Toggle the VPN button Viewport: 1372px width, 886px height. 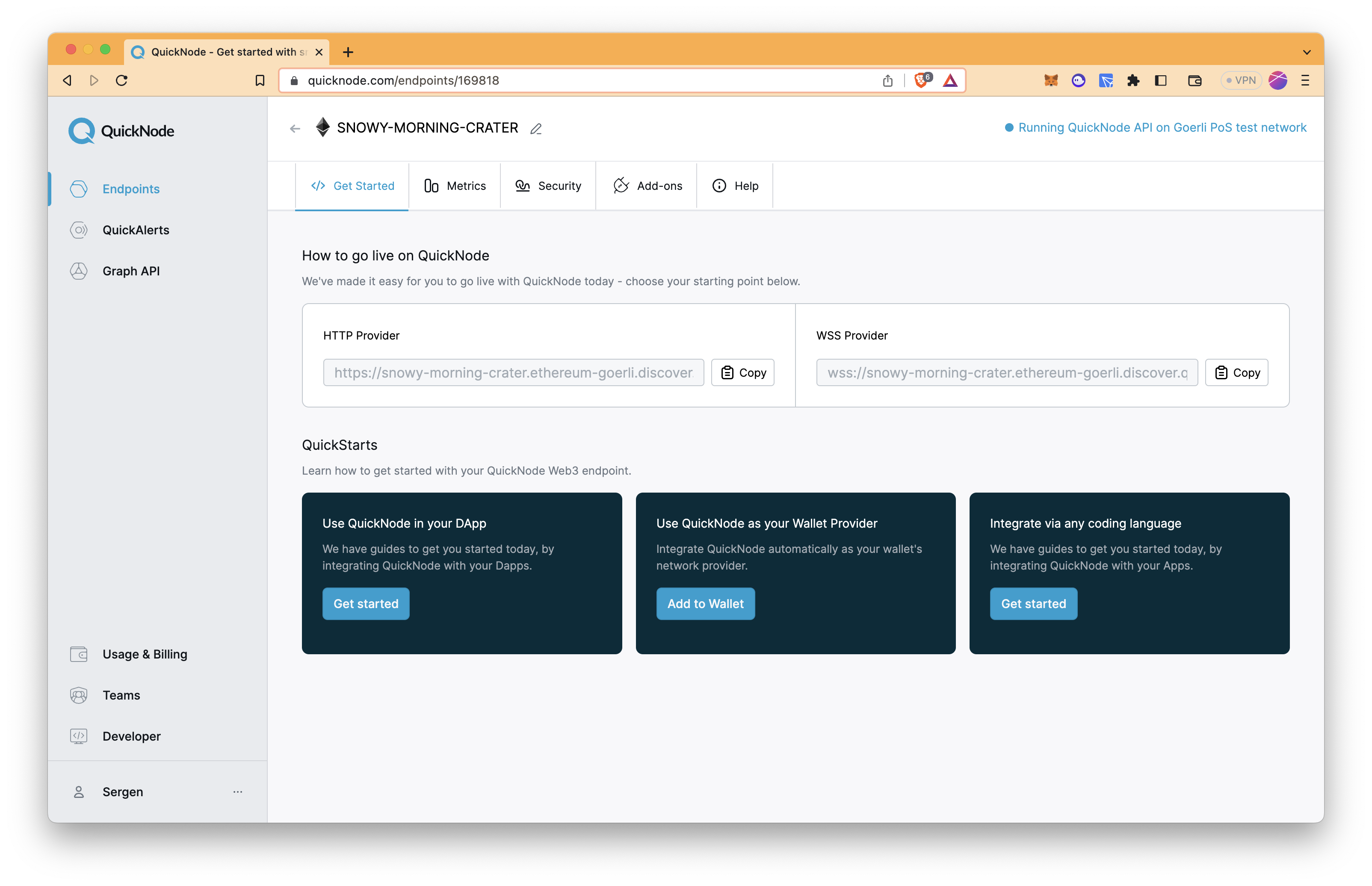coord(1241,80)
